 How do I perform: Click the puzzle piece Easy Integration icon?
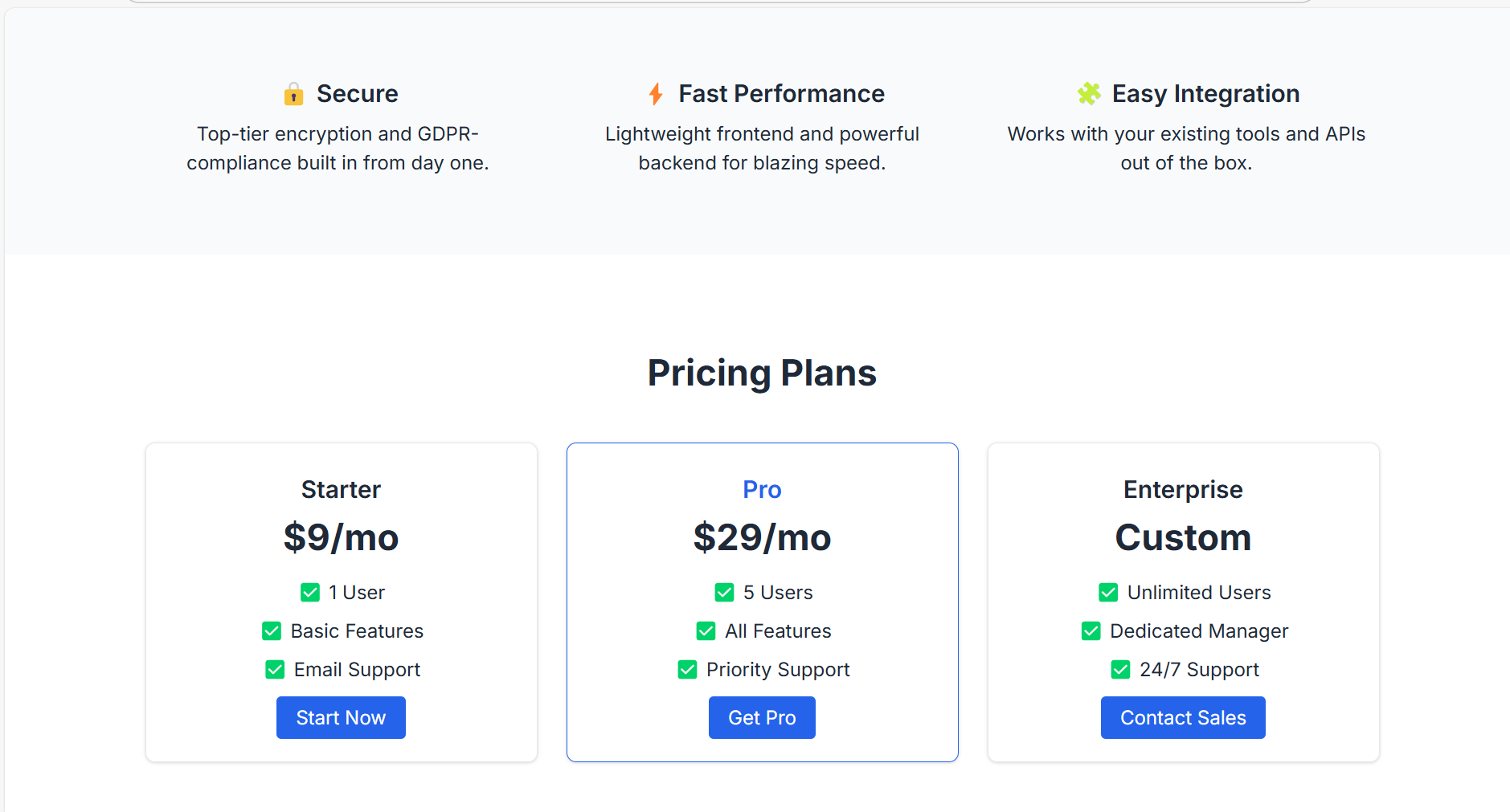point(1089,94)
